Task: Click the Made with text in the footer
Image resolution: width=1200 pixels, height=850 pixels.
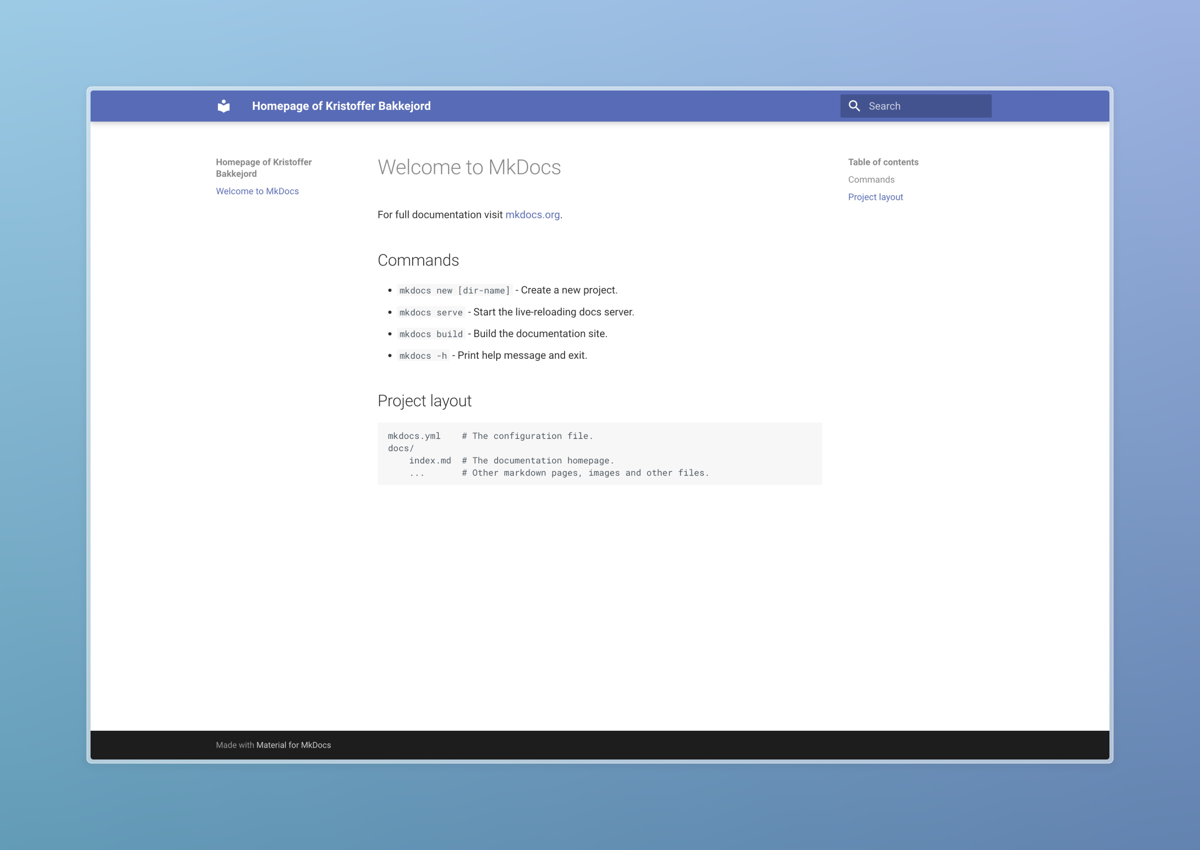Action: click(x=232, y=745)
